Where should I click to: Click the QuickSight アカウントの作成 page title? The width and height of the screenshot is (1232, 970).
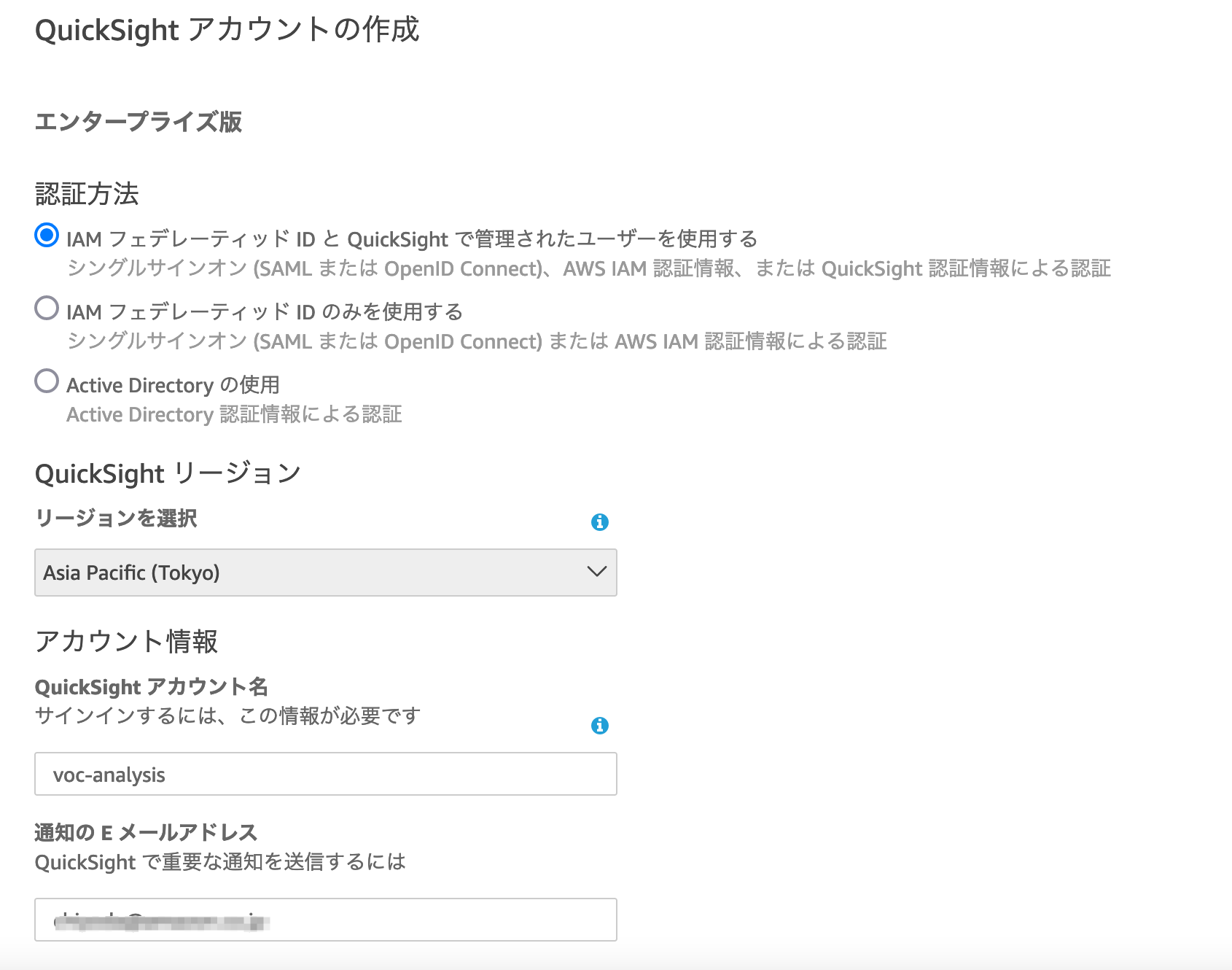click(x=227, y=30)
